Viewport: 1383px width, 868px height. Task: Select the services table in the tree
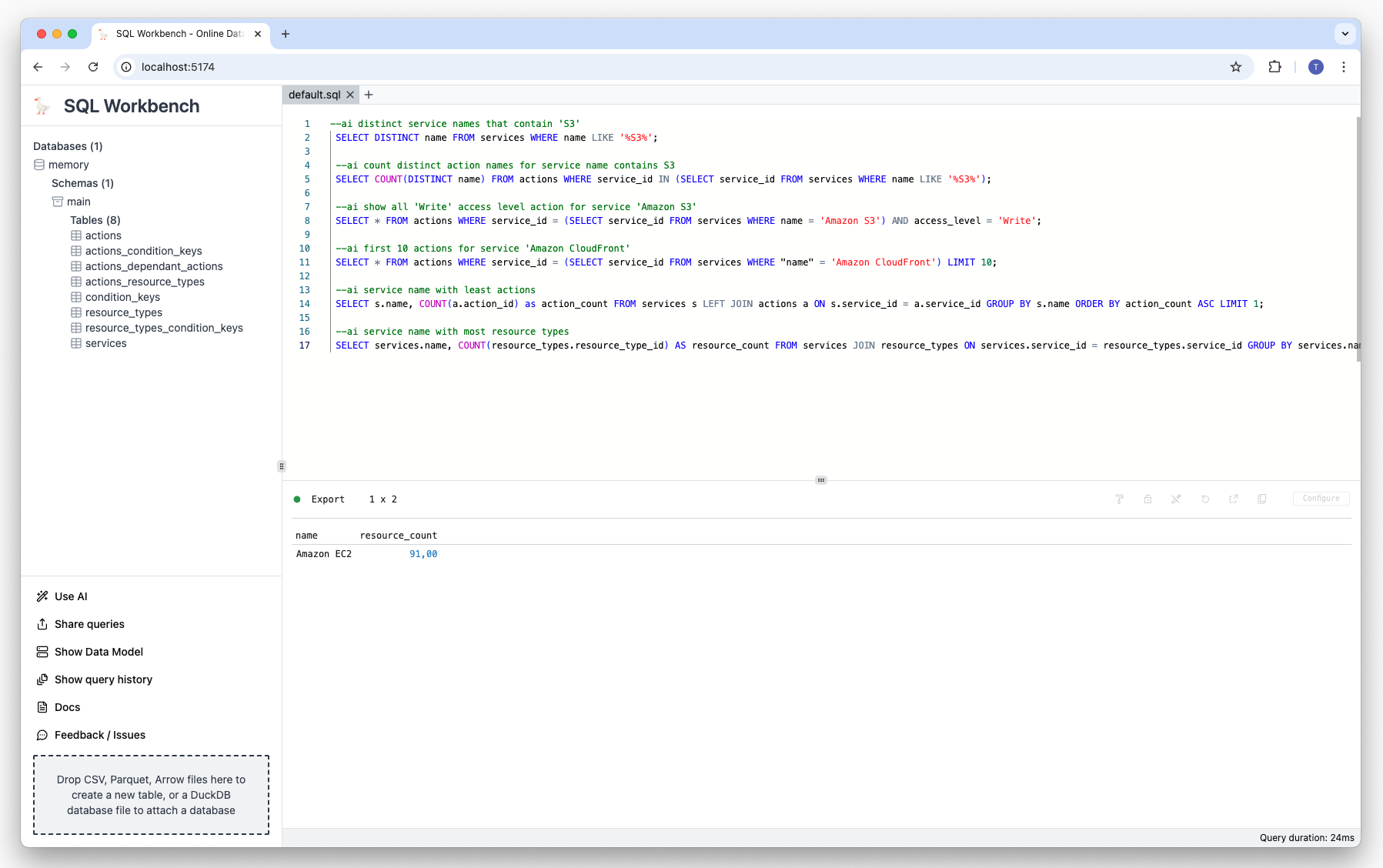coord(105,343)
